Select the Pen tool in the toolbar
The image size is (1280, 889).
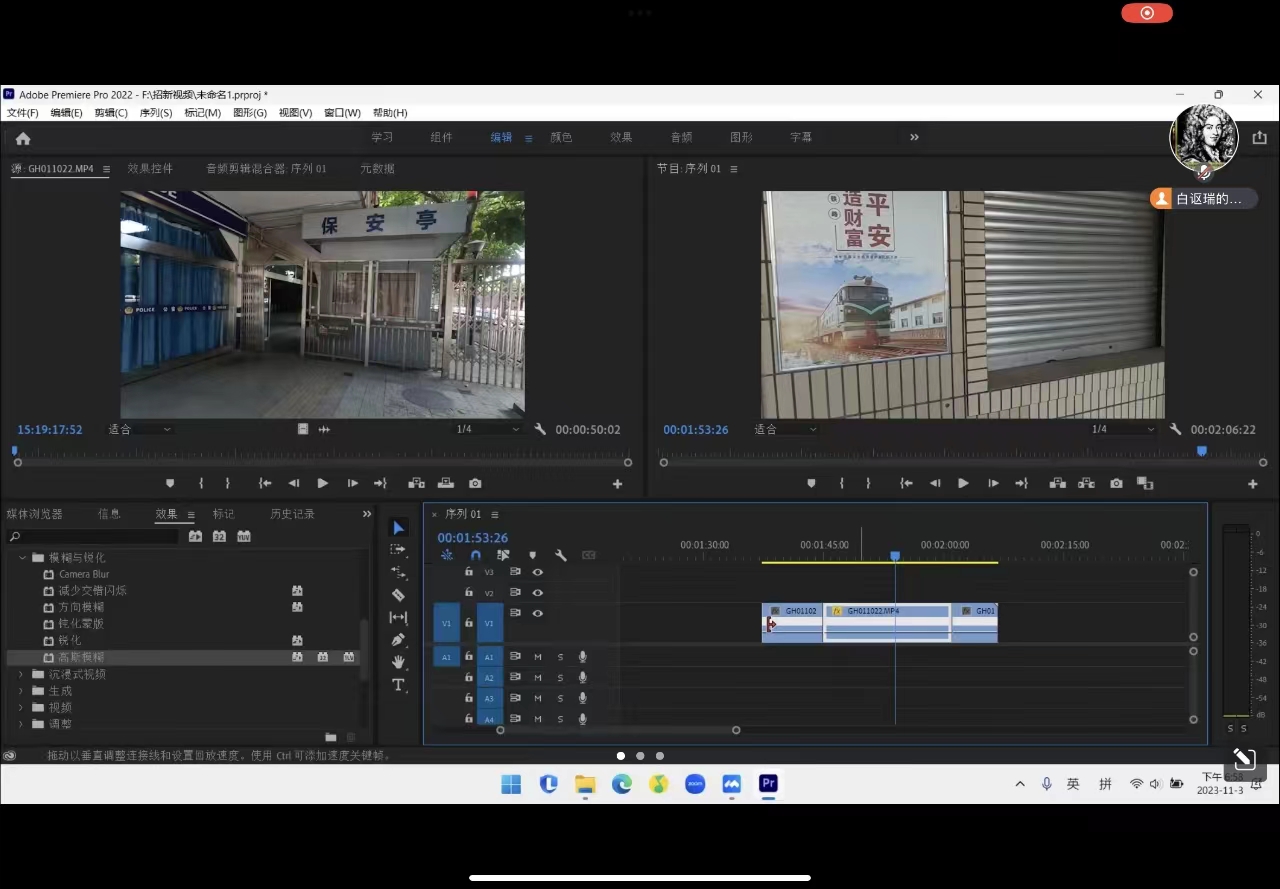click(399, 640)
